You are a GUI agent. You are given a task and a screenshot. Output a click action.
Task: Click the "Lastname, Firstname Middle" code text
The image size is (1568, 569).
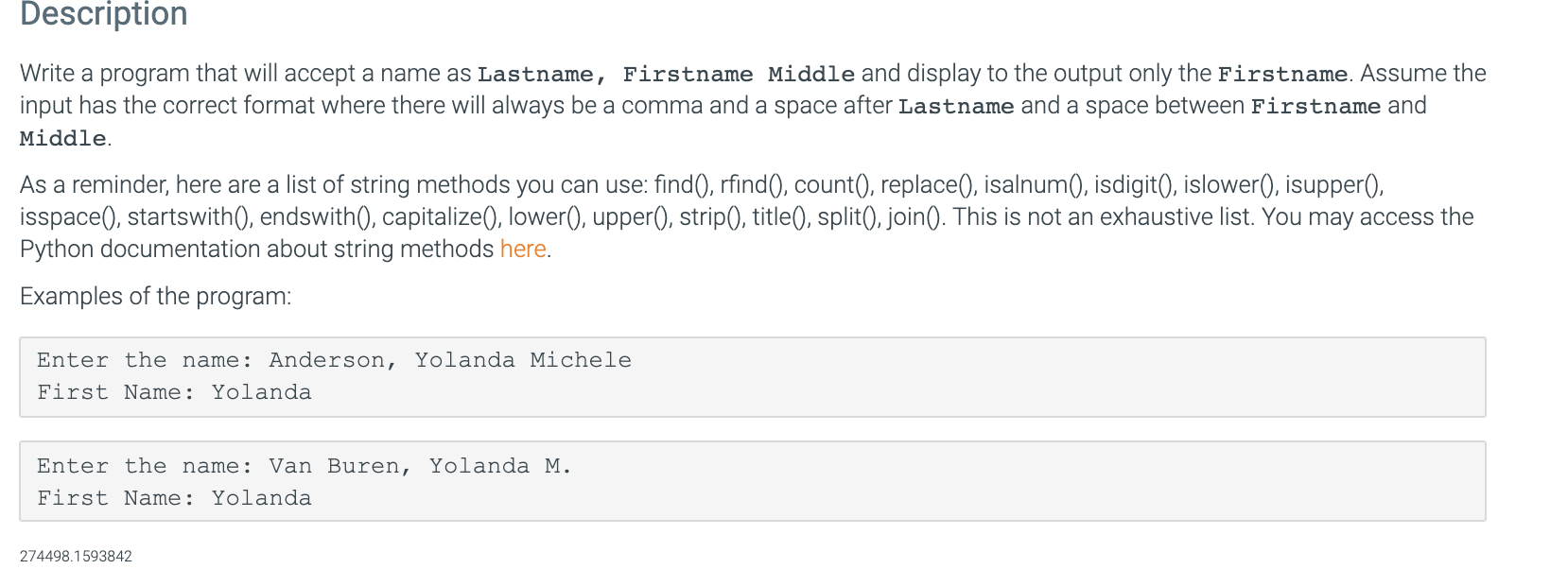(x=666, y=74)
